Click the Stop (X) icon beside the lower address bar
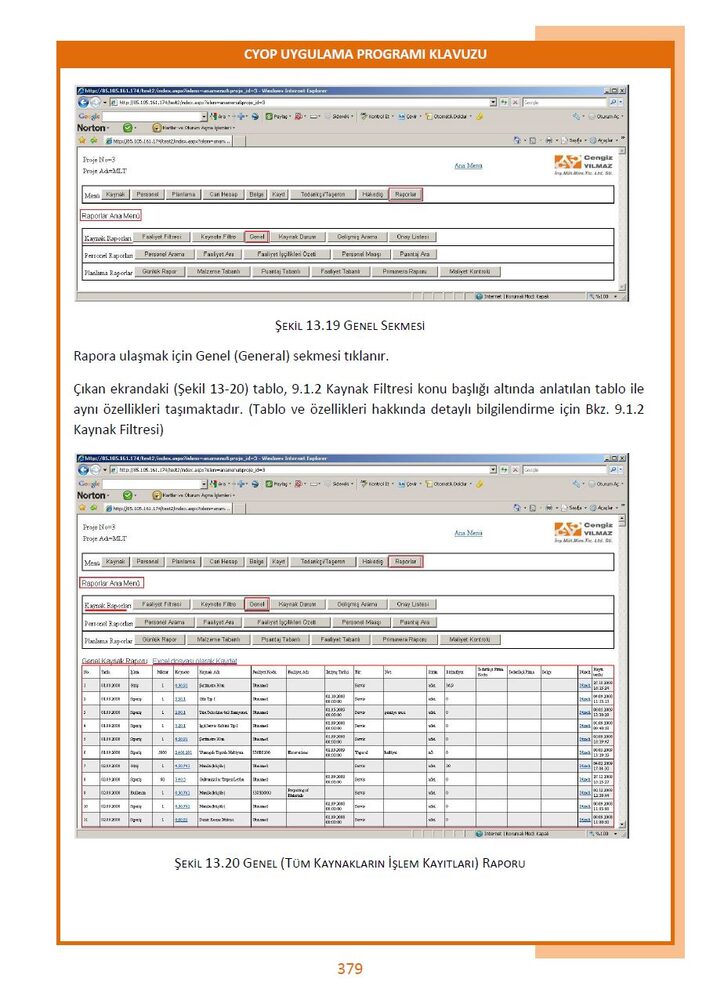This screenshot has height=1000, width=706. point(515,469)
